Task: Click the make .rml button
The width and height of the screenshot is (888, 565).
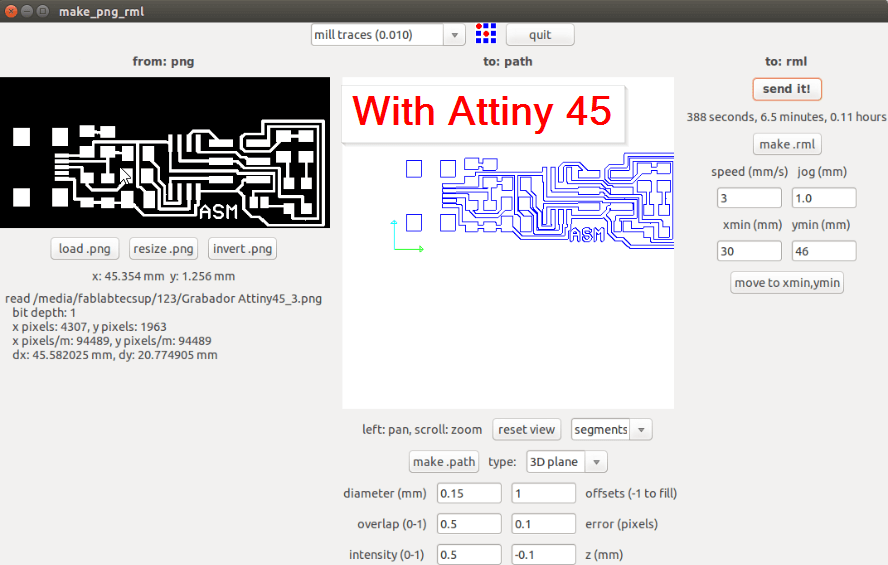Action: [787, 144]
